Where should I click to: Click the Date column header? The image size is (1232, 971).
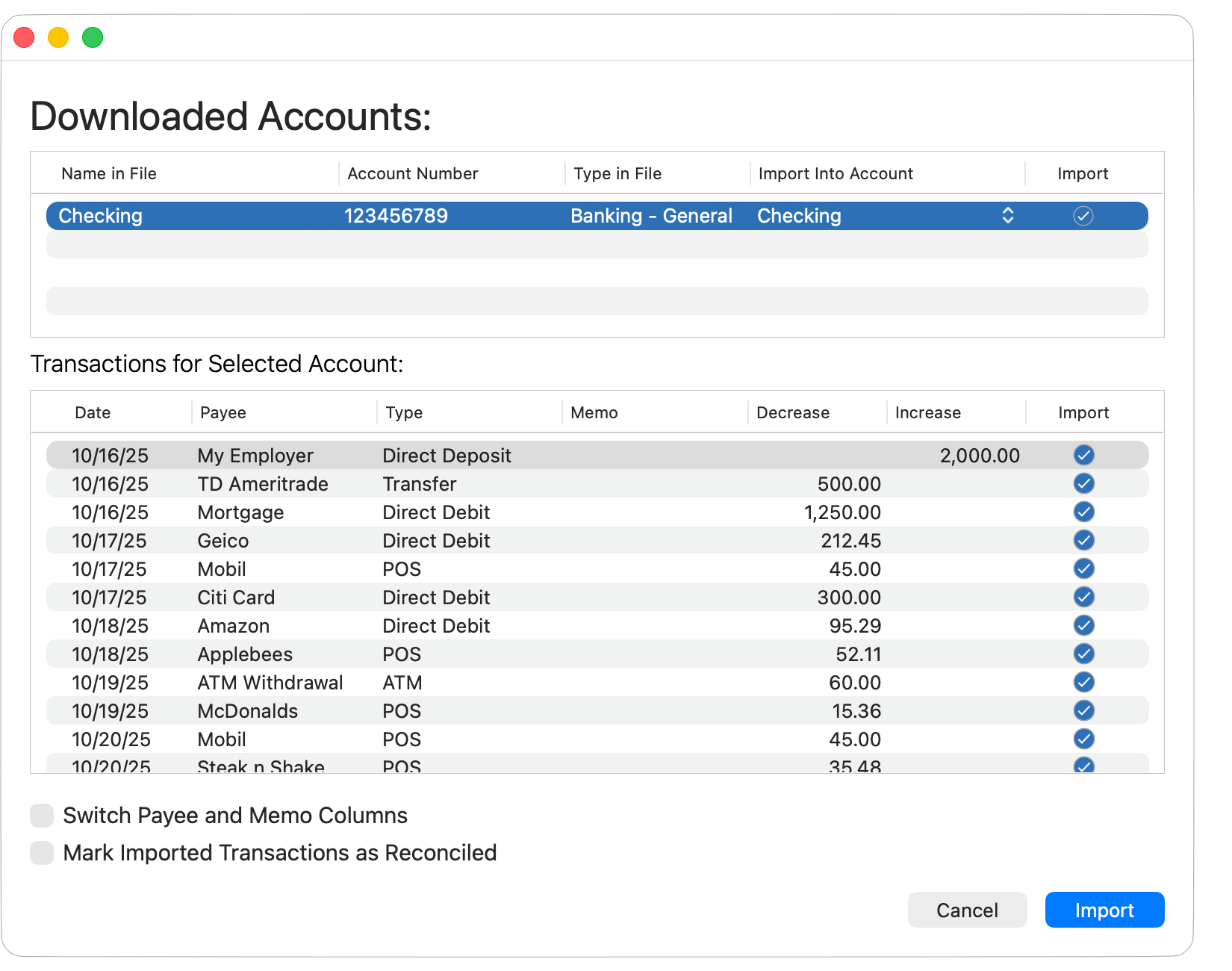[91, 412]
